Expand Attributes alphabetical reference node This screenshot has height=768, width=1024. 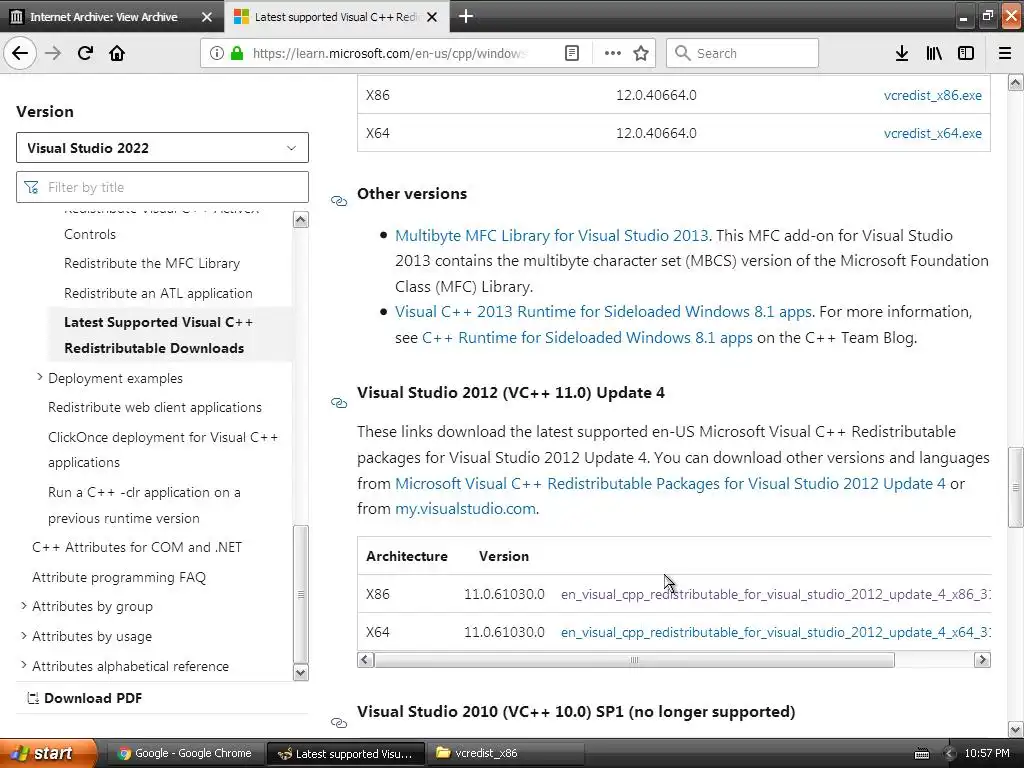click(24, 665)
